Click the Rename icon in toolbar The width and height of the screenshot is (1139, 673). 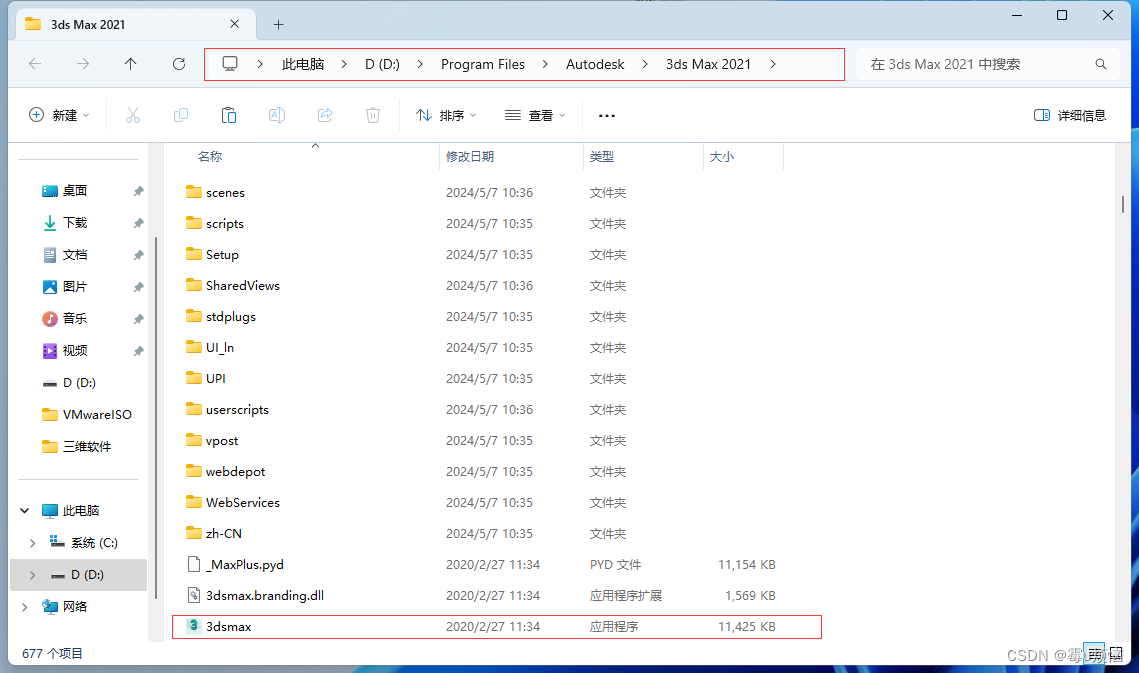pos(277,115)
